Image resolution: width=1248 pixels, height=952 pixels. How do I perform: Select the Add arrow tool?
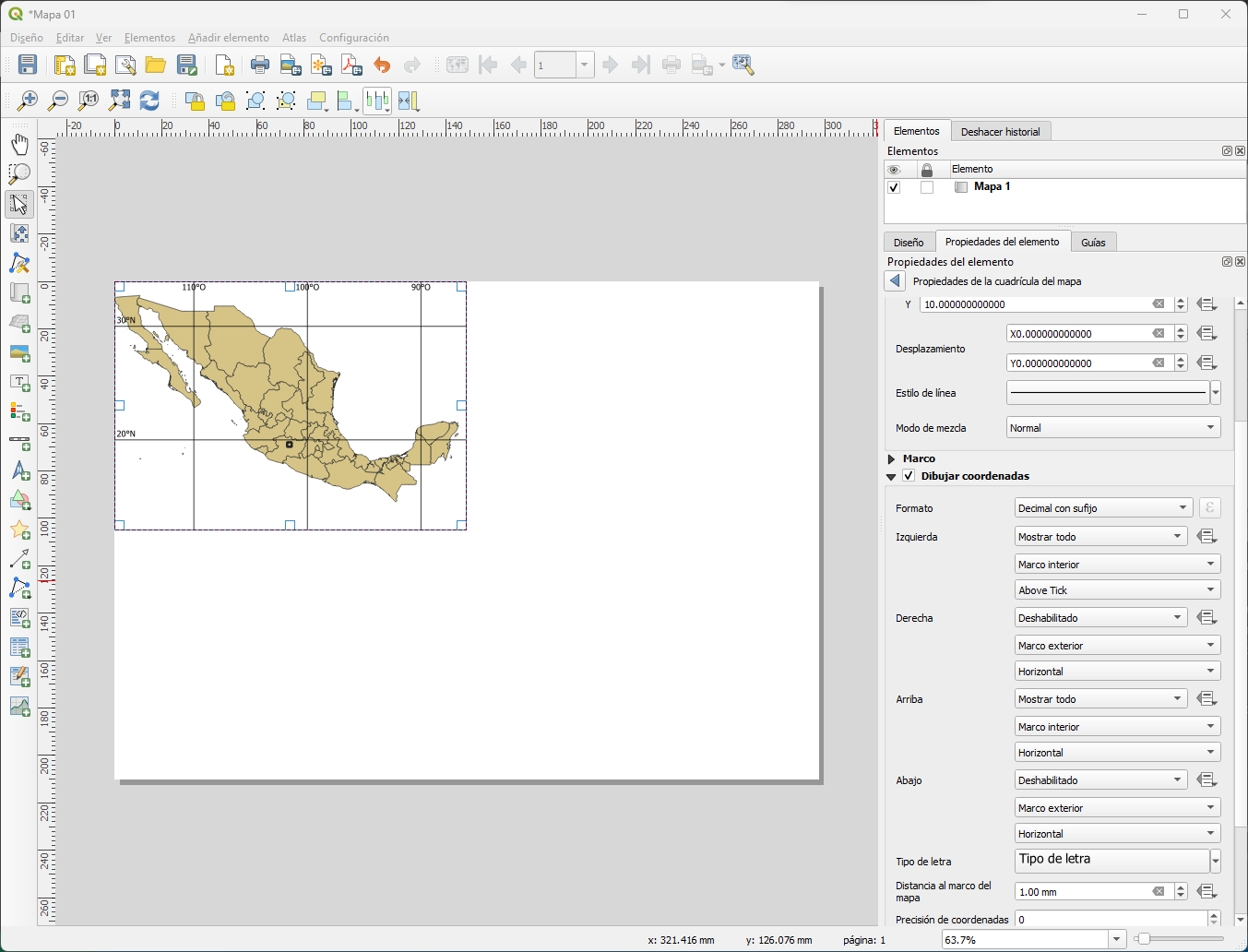[x=19, y=559]
